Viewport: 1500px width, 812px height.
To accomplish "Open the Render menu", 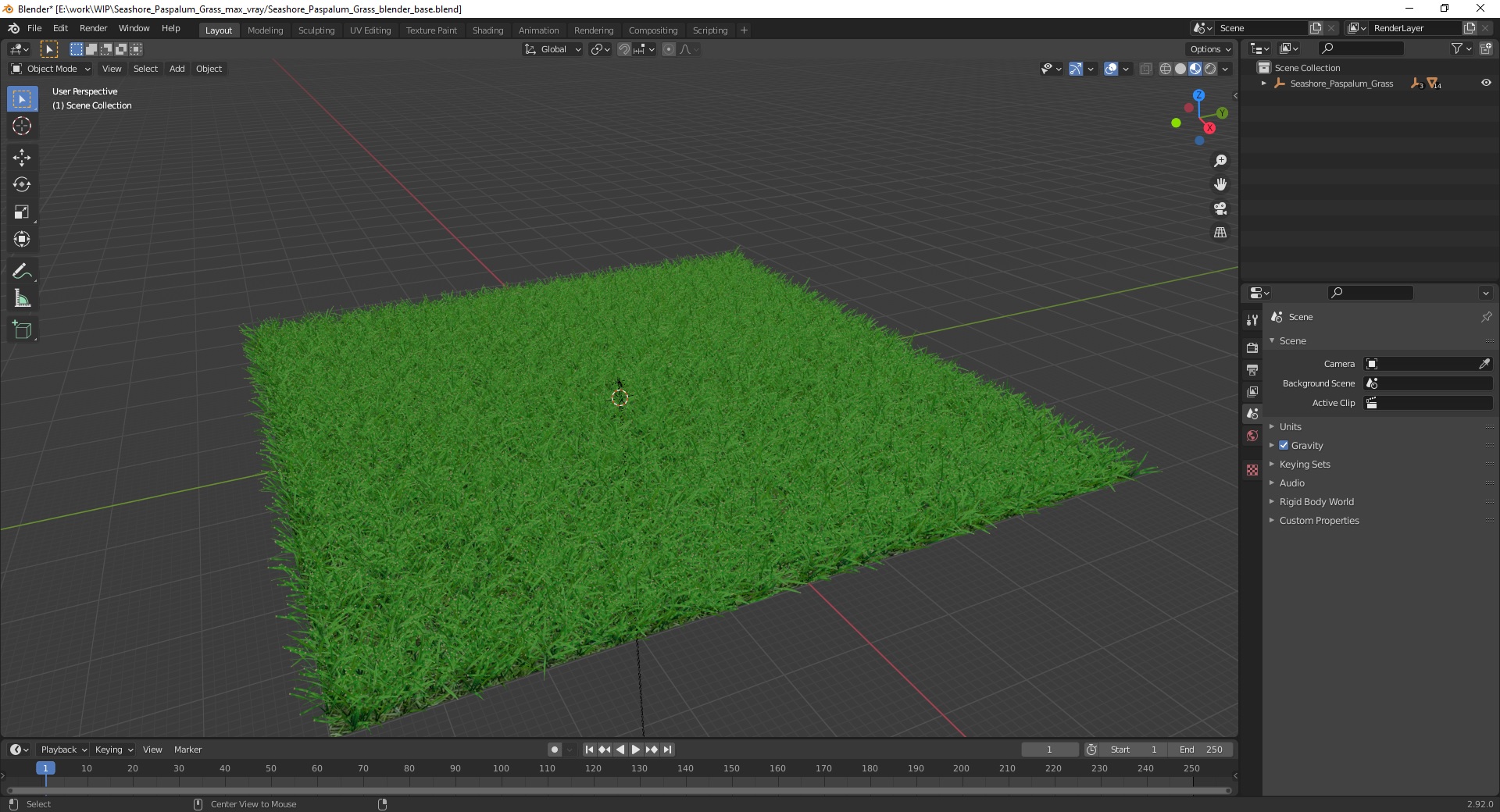I will pyautogui.click(x=93, y=28).
